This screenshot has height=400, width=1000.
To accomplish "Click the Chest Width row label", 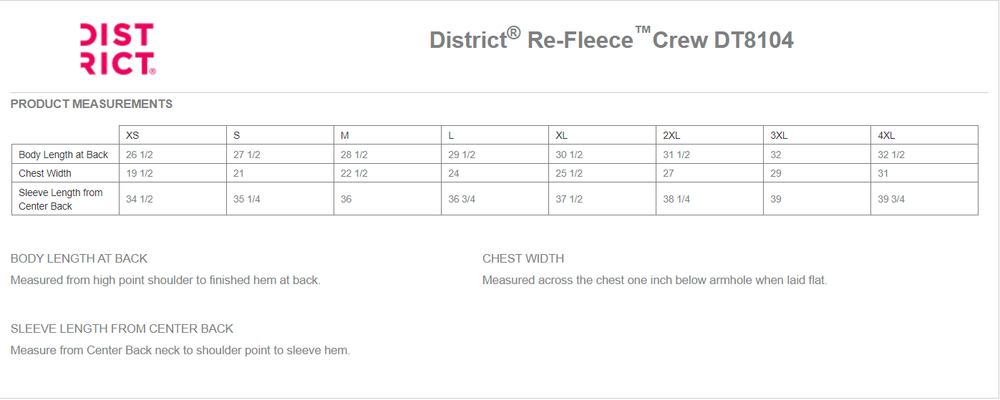I will [x=45, y=173].
